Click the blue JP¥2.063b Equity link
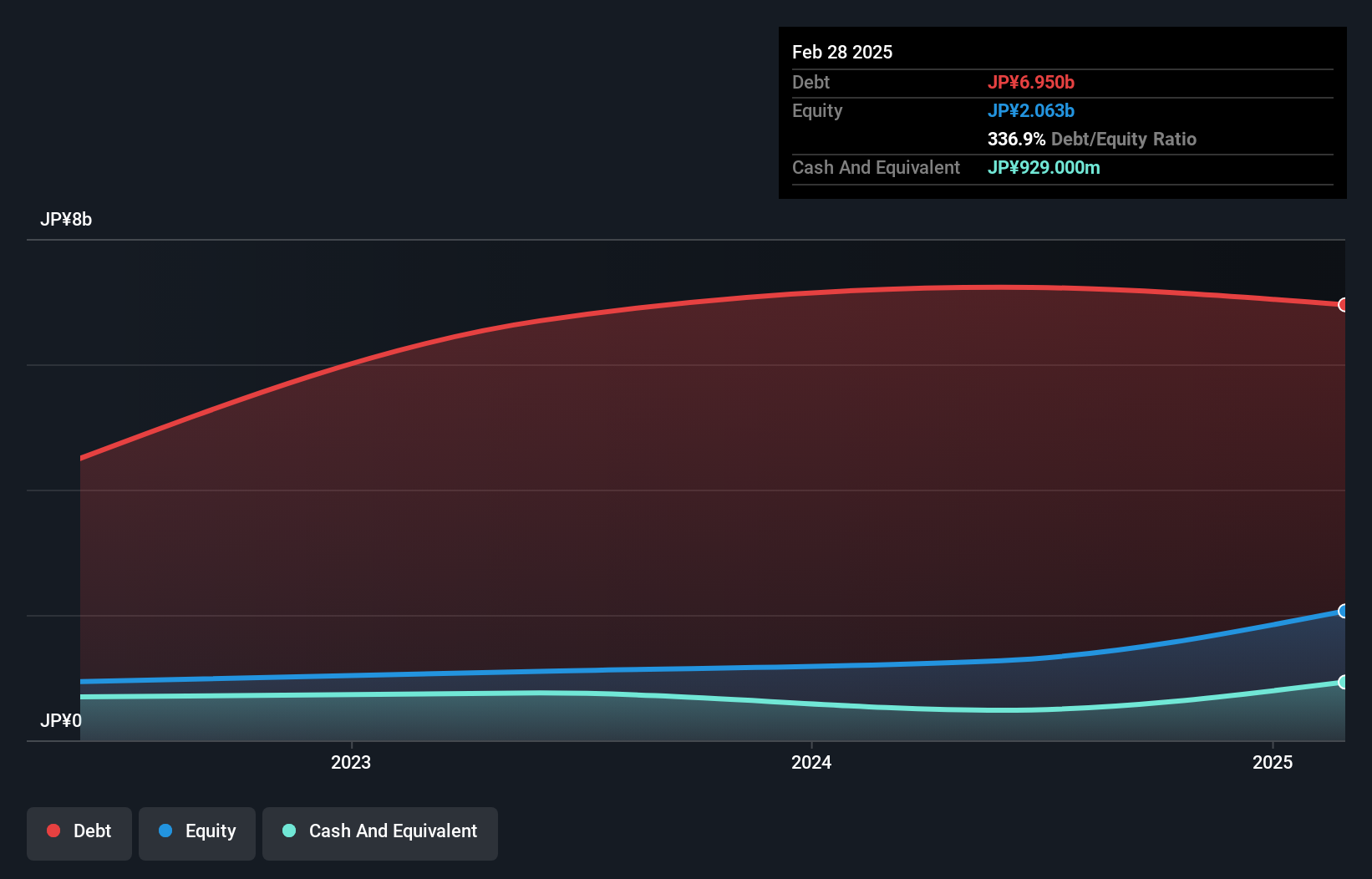The image size is (1372, 879). tap(1031, 110)
